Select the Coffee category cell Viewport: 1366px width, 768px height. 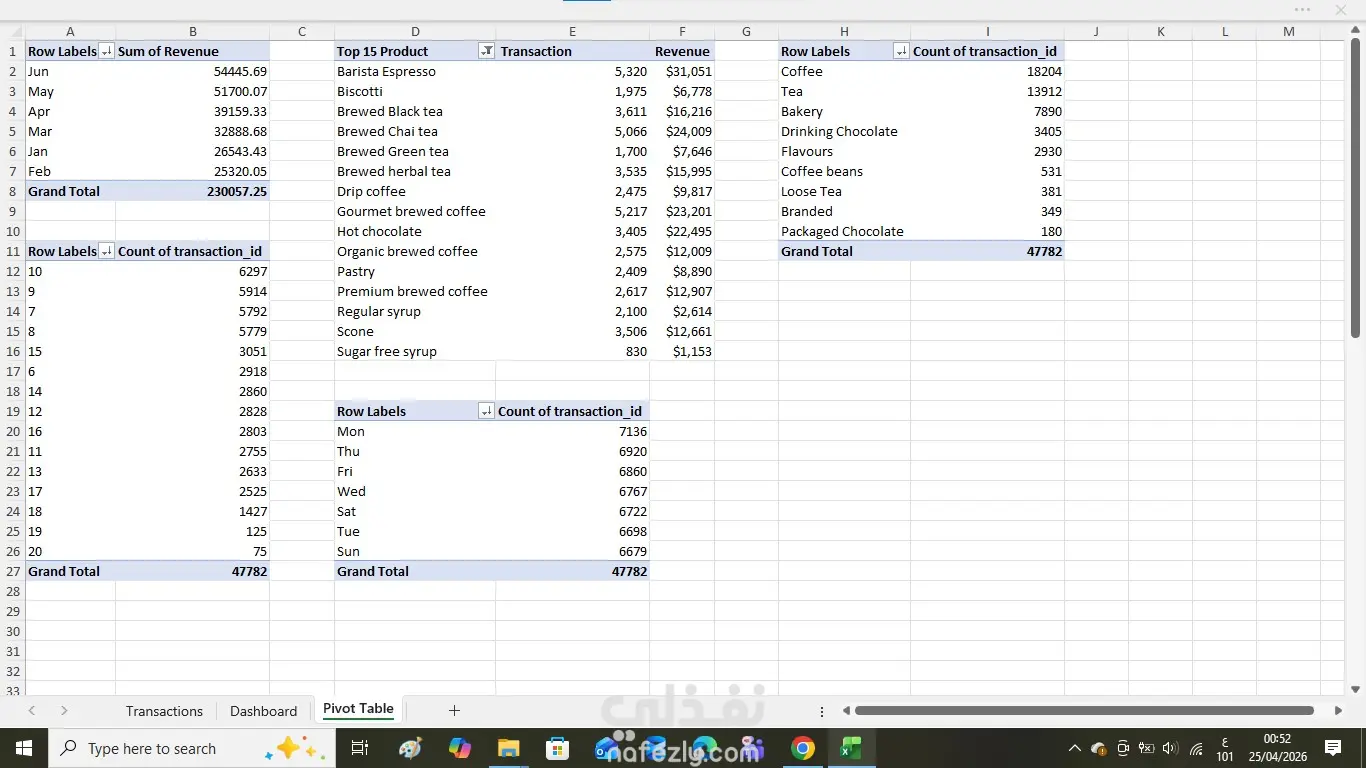tap(844, 71)
